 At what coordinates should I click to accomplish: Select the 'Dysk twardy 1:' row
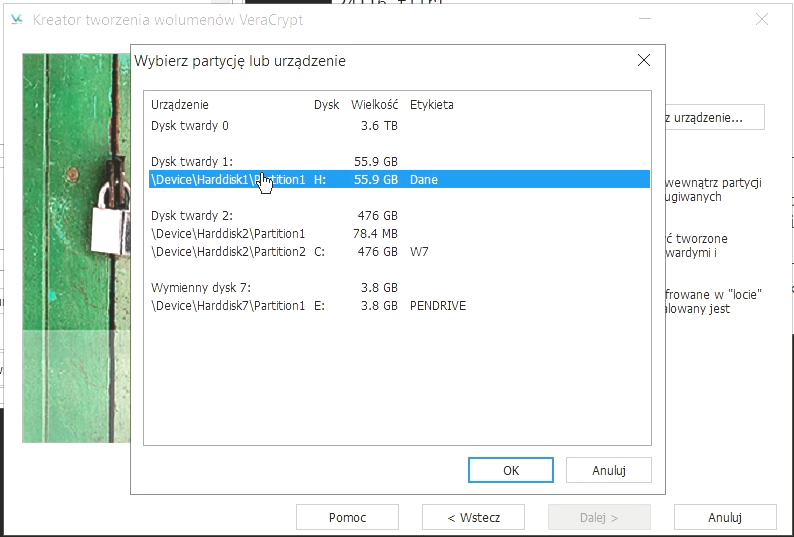coord(399,162)
